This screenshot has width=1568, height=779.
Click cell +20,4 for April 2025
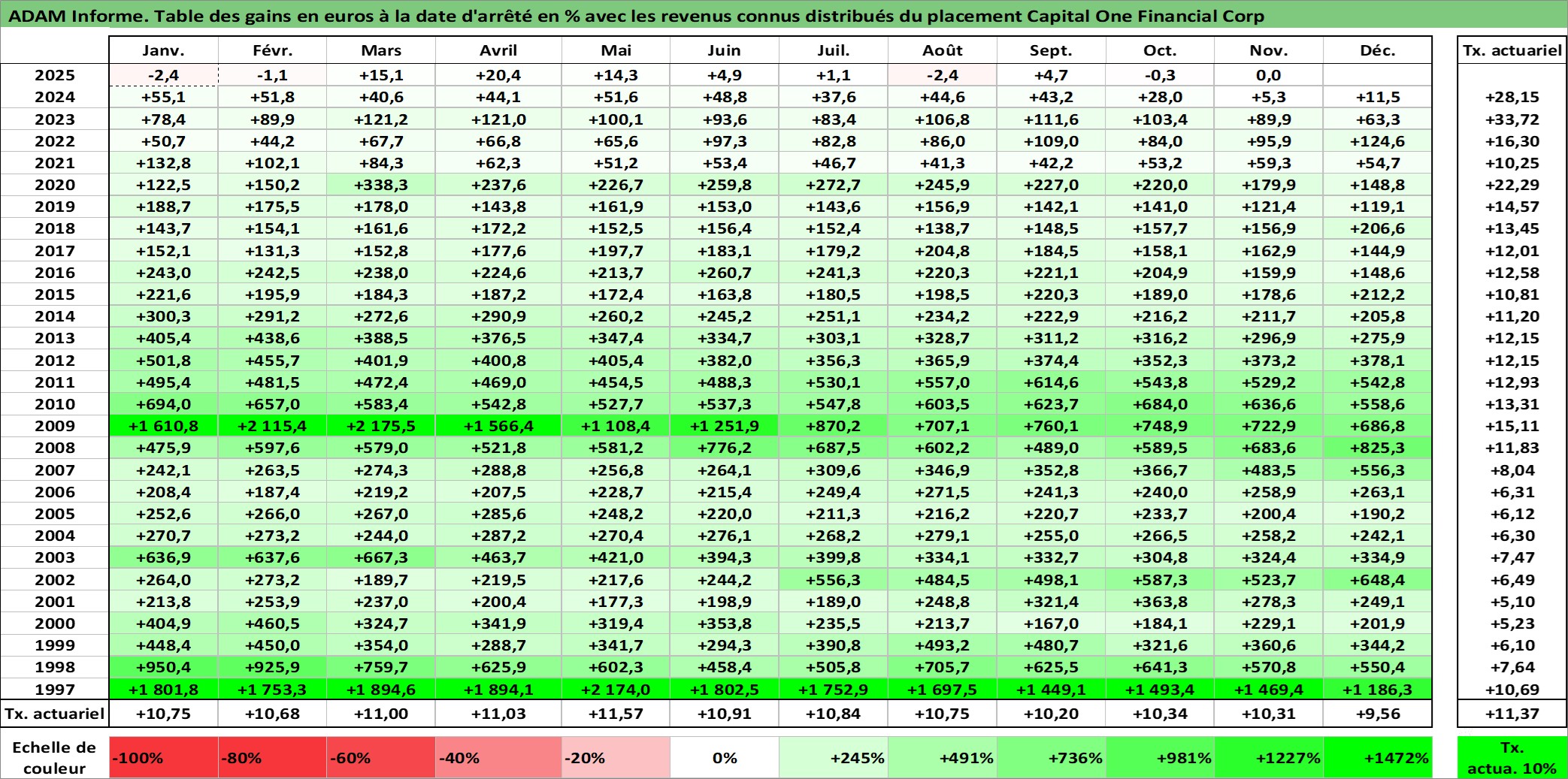pos(498,75)
